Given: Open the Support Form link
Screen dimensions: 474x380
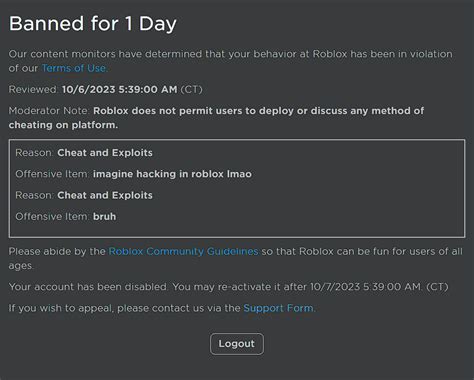Looking at the screenshot, I should (278, 308).
